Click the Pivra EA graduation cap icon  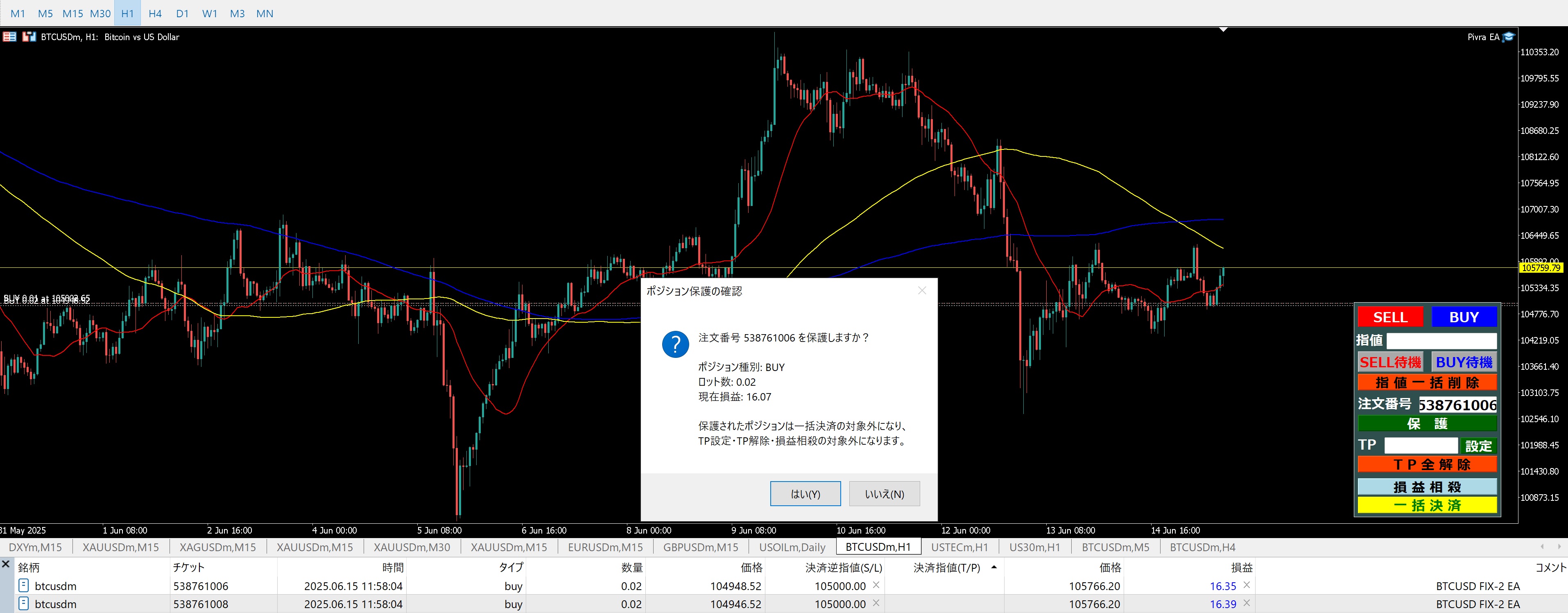click(1508, 37)
